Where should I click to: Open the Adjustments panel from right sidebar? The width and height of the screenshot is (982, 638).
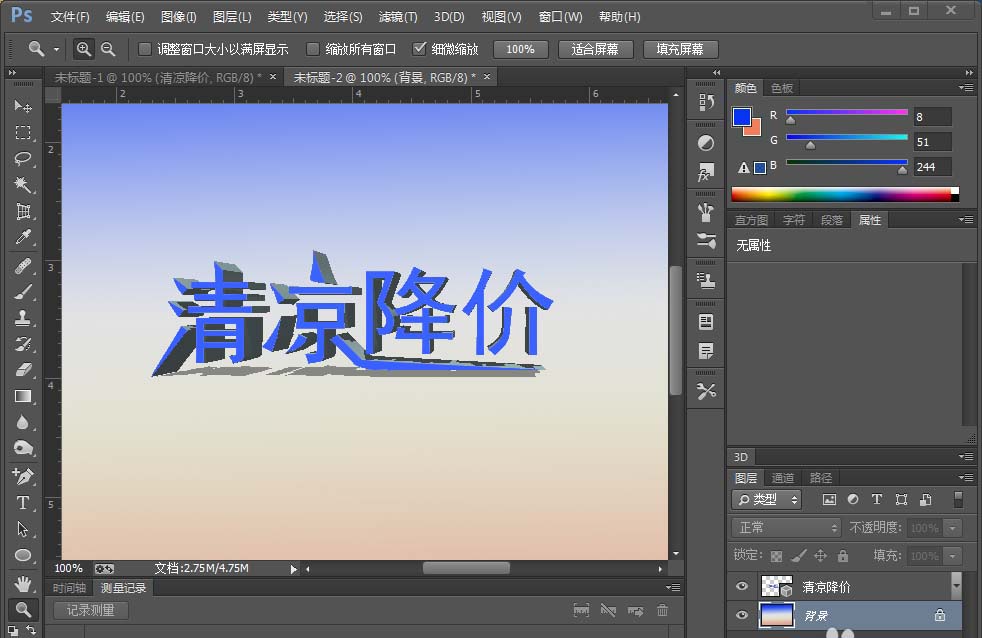[x=707, y=144]
